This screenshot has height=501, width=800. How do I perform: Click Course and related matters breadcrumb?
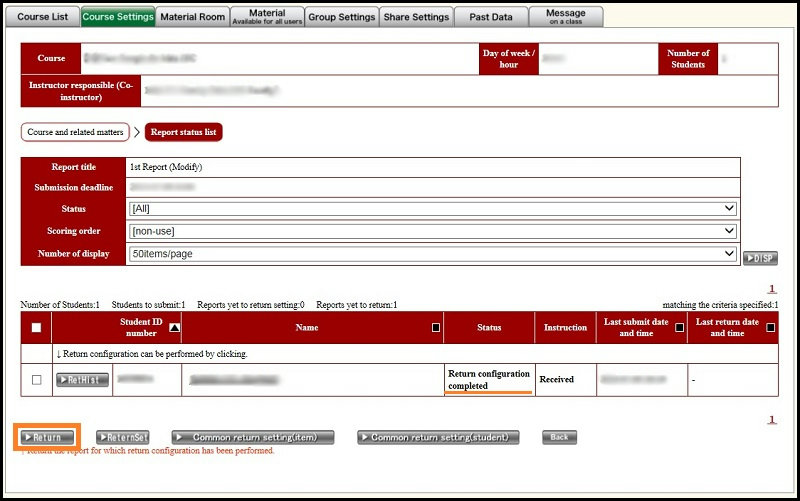click(76, 131)
